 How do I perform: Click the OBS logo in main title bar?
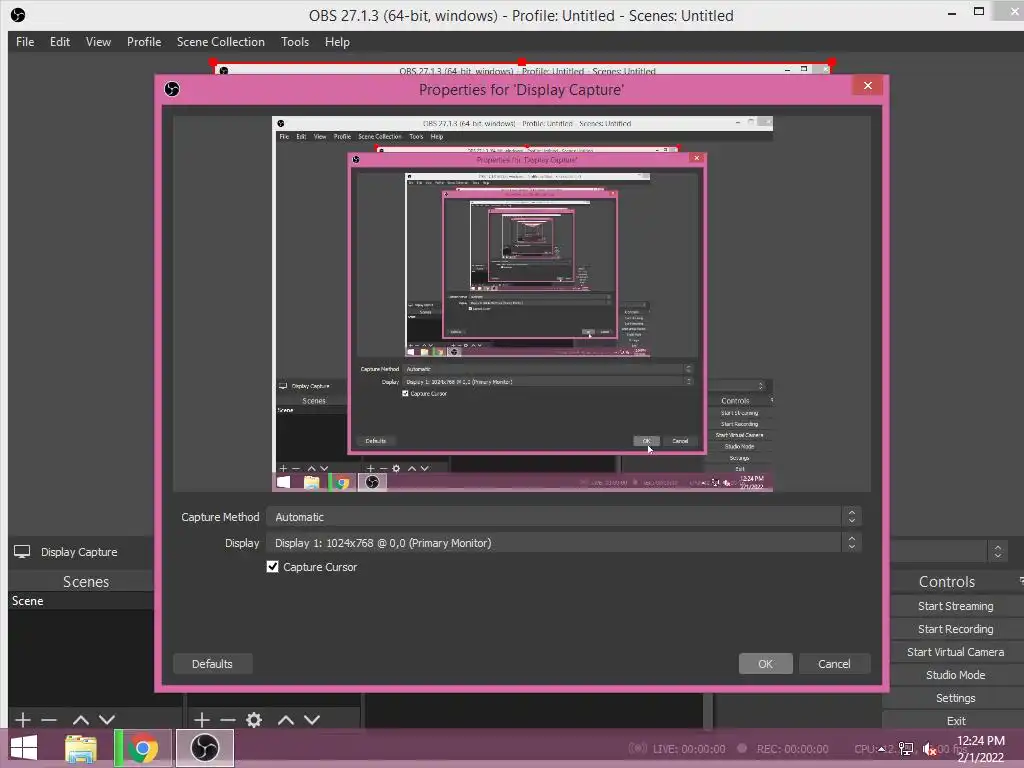coord(18,14)
